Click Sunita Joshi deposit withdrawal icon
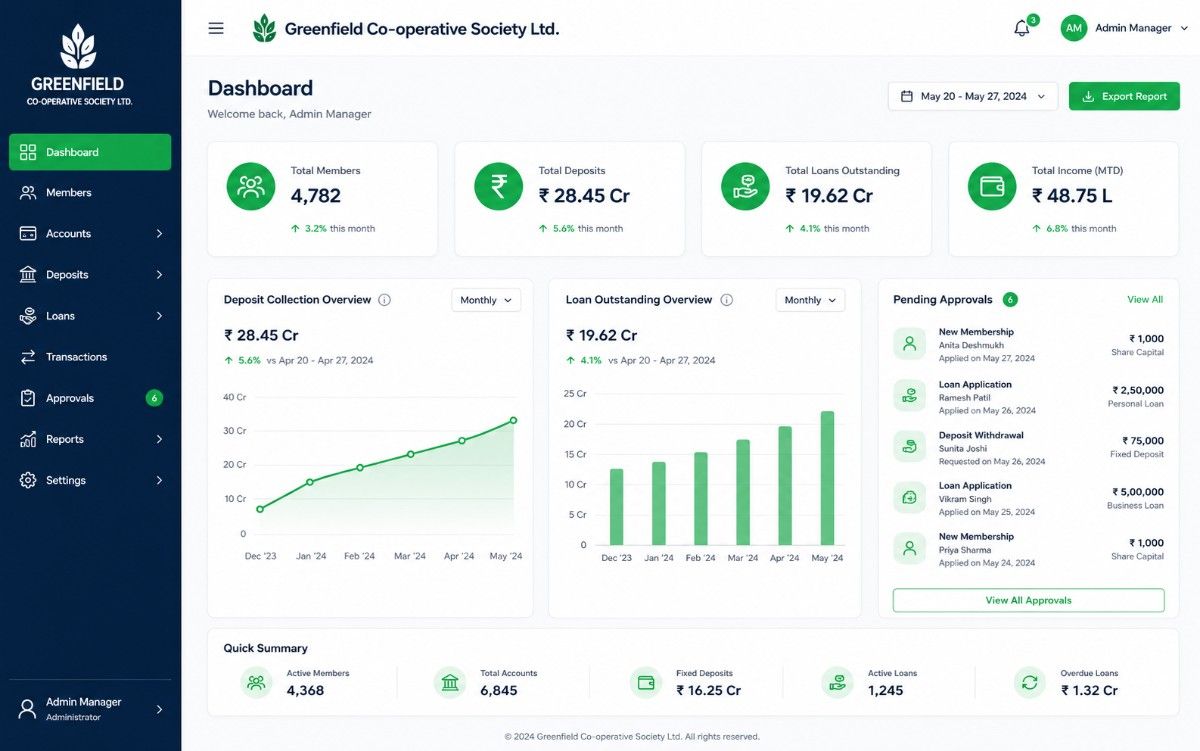The width and height of the screenshot is (1200, 751). [909, 447]
